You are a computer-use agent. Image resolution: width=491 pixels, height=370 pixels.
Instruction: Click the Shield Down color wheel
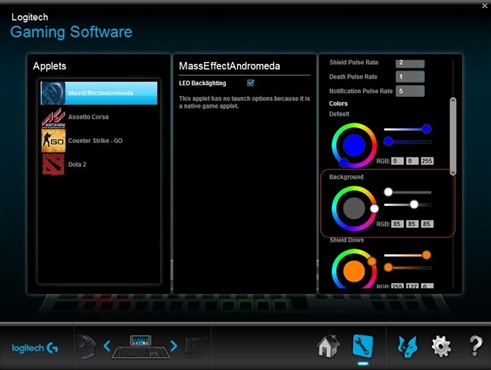pyautogui.click(x=354, y=269)
